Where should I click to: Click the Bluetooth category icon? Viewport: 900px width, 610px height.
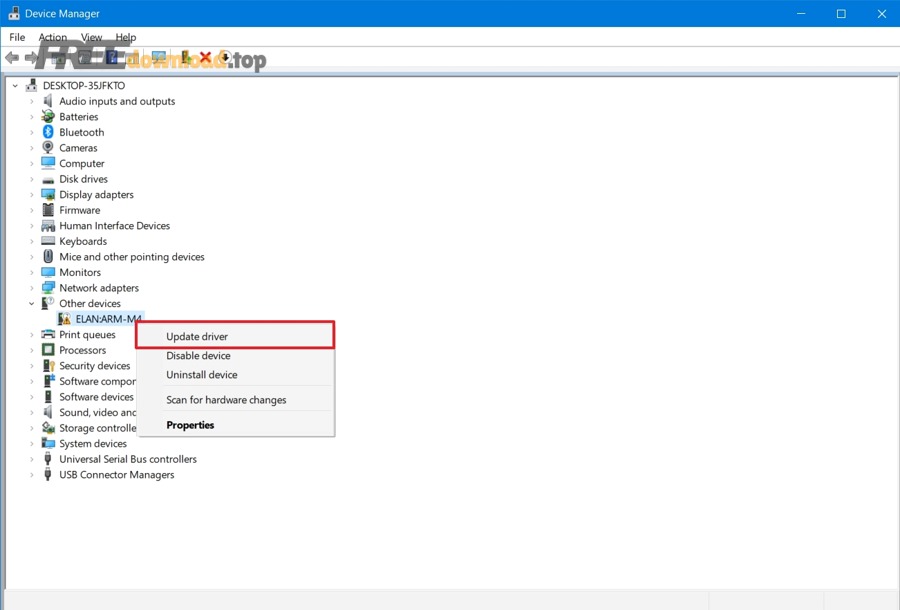[x=48, y=132]
